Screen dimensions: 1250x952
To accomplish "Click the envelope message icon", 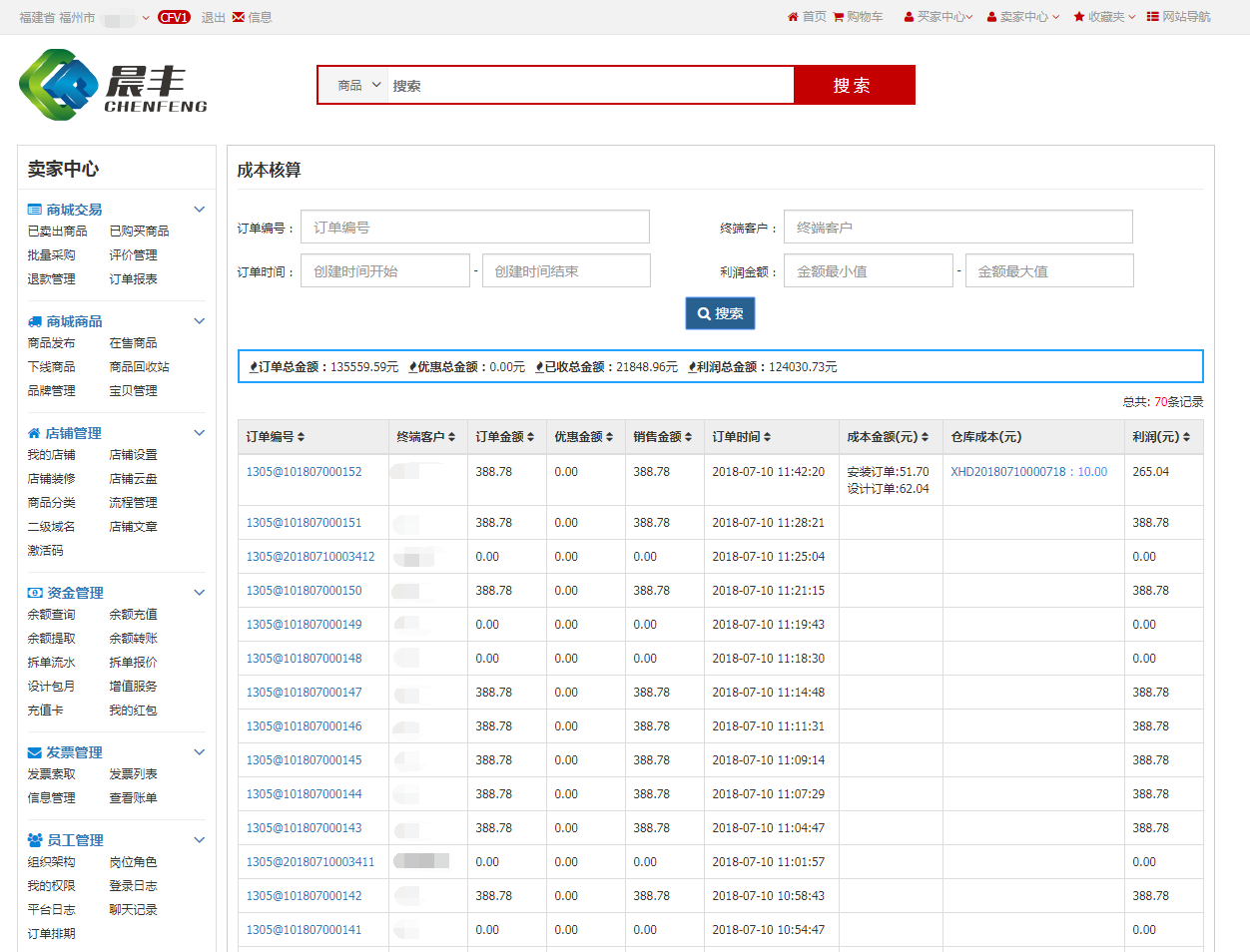I will click(x=239, y=17).
